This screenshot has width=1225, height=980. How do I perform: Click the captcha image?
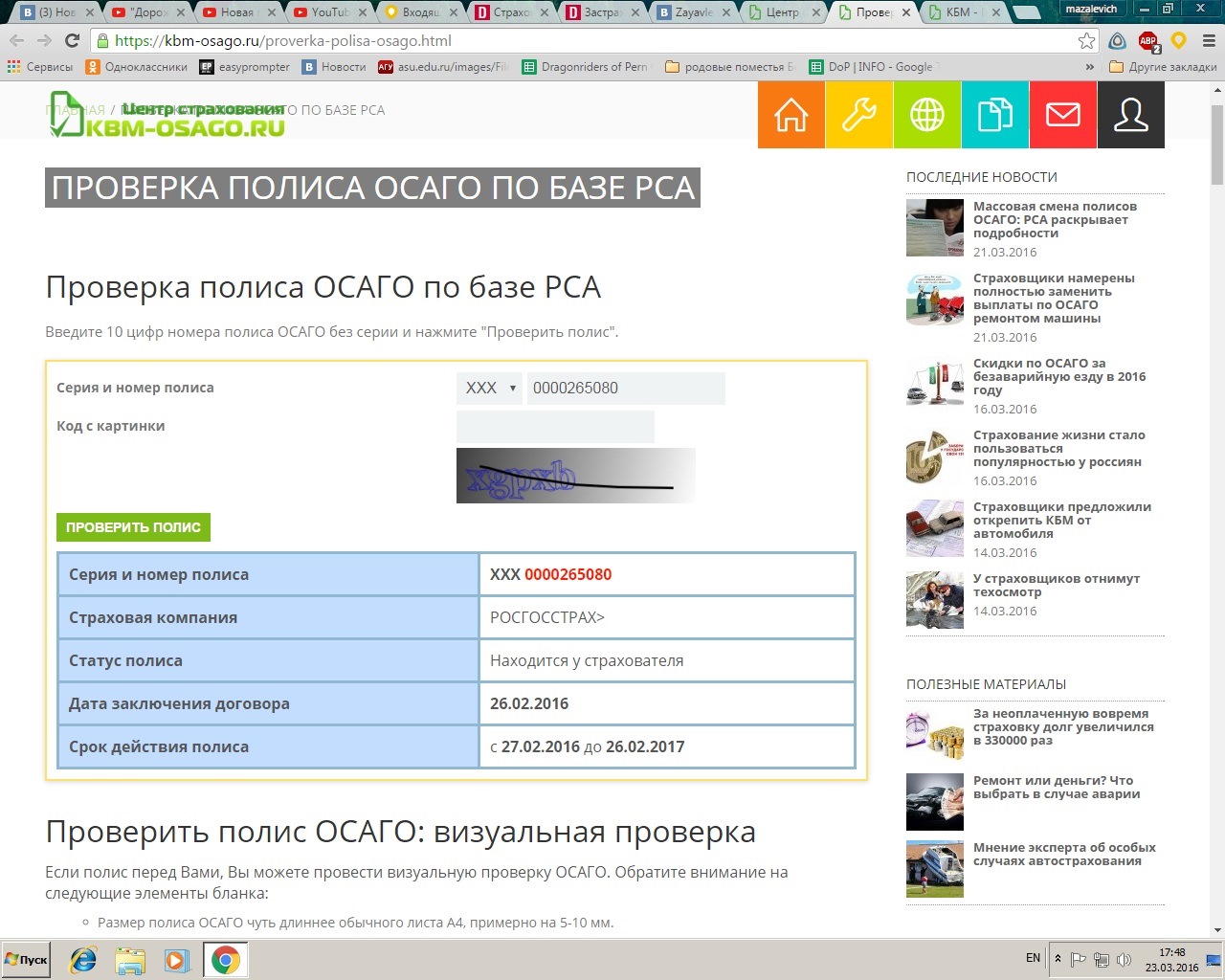tap(575, 476)
